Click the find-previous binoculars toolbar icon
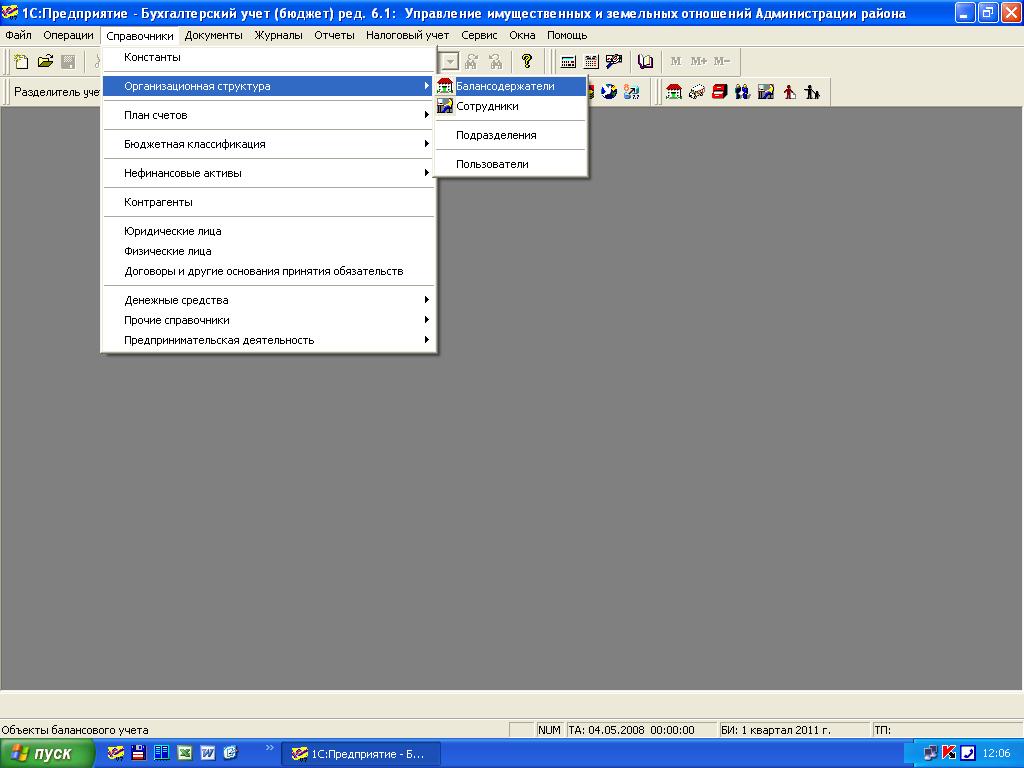 (x=496, y=62)
